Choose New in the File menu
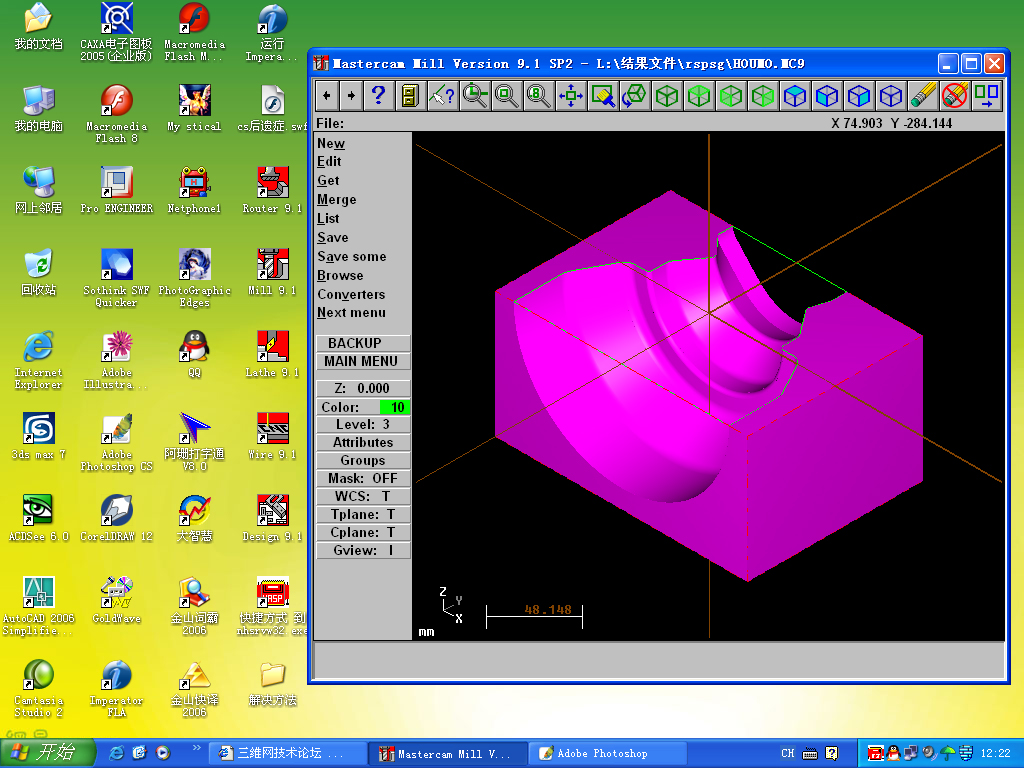Image resolution: width=1024 pixels, height=768 pixels. 331,143
